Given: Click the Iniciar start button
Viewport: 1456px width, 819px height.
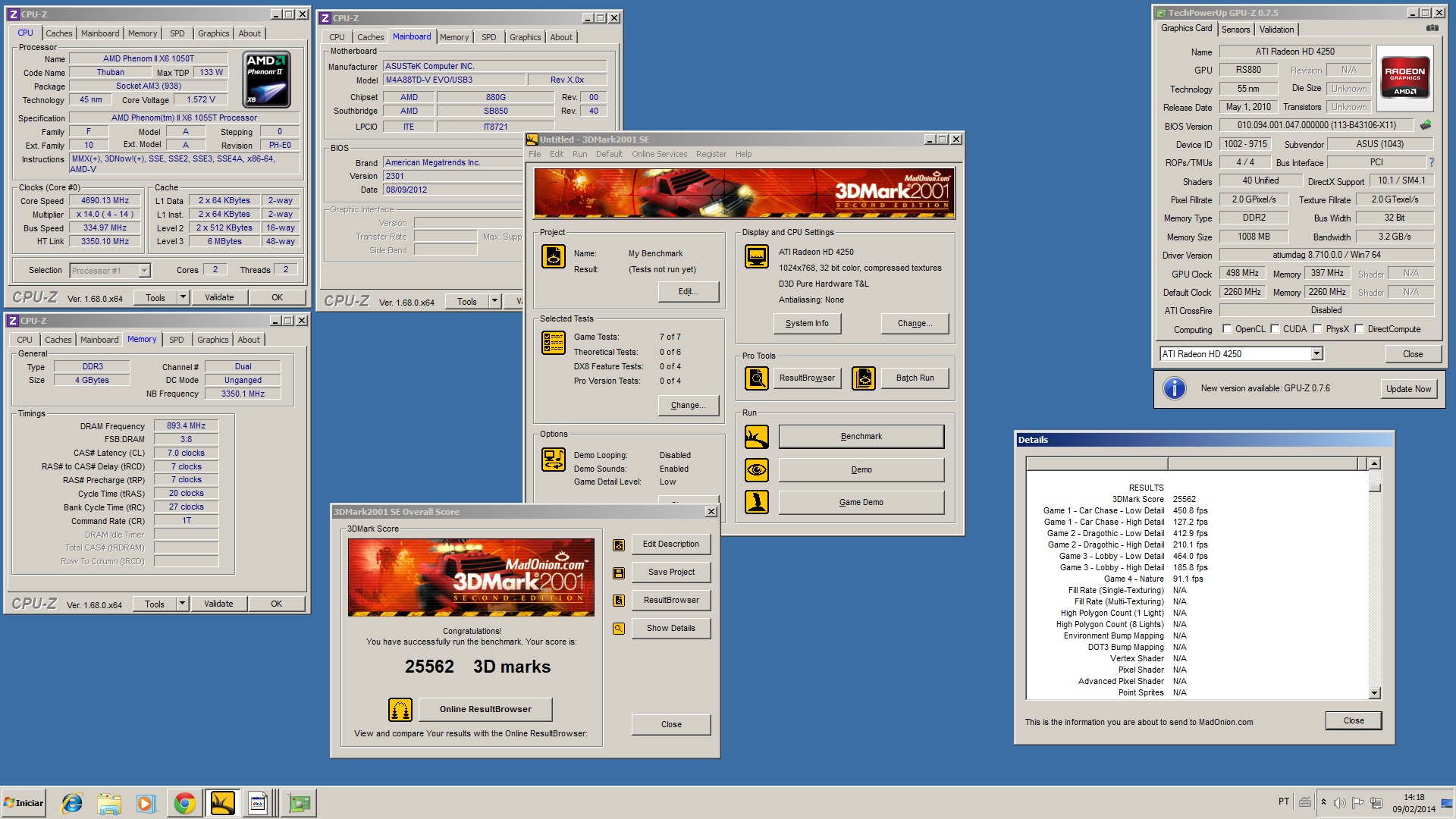Looking at the screenshot, I should (24, 803).
